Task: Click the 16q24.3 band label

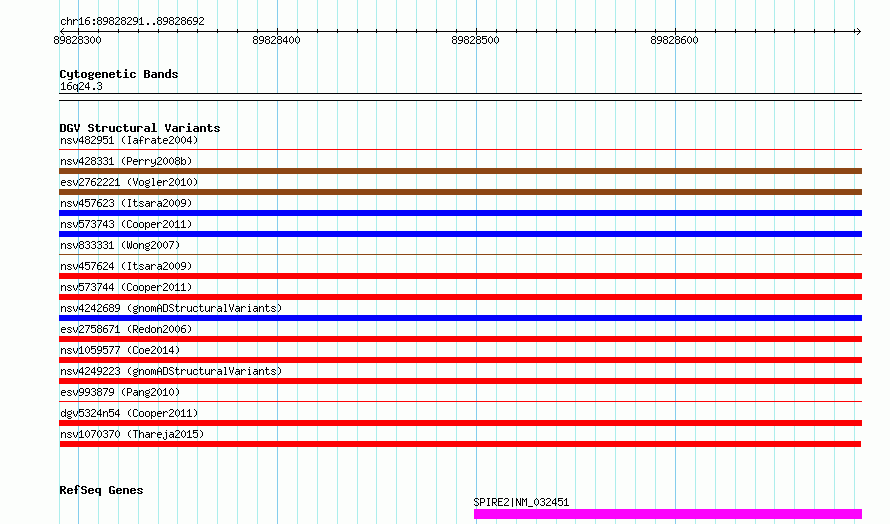Action: click(81, 86)
